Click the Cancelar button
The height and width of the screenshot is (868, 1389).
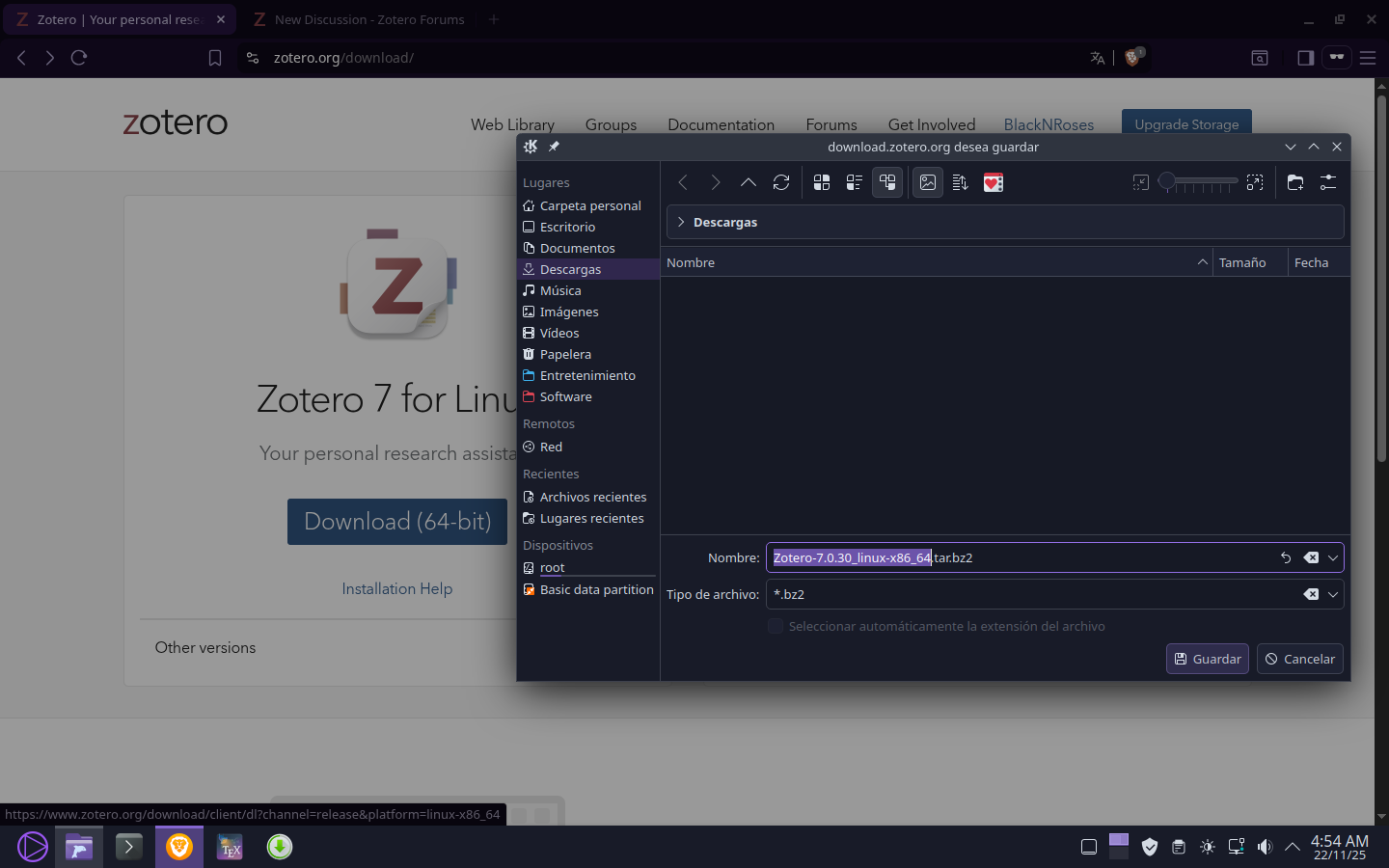coord(1300,659)
